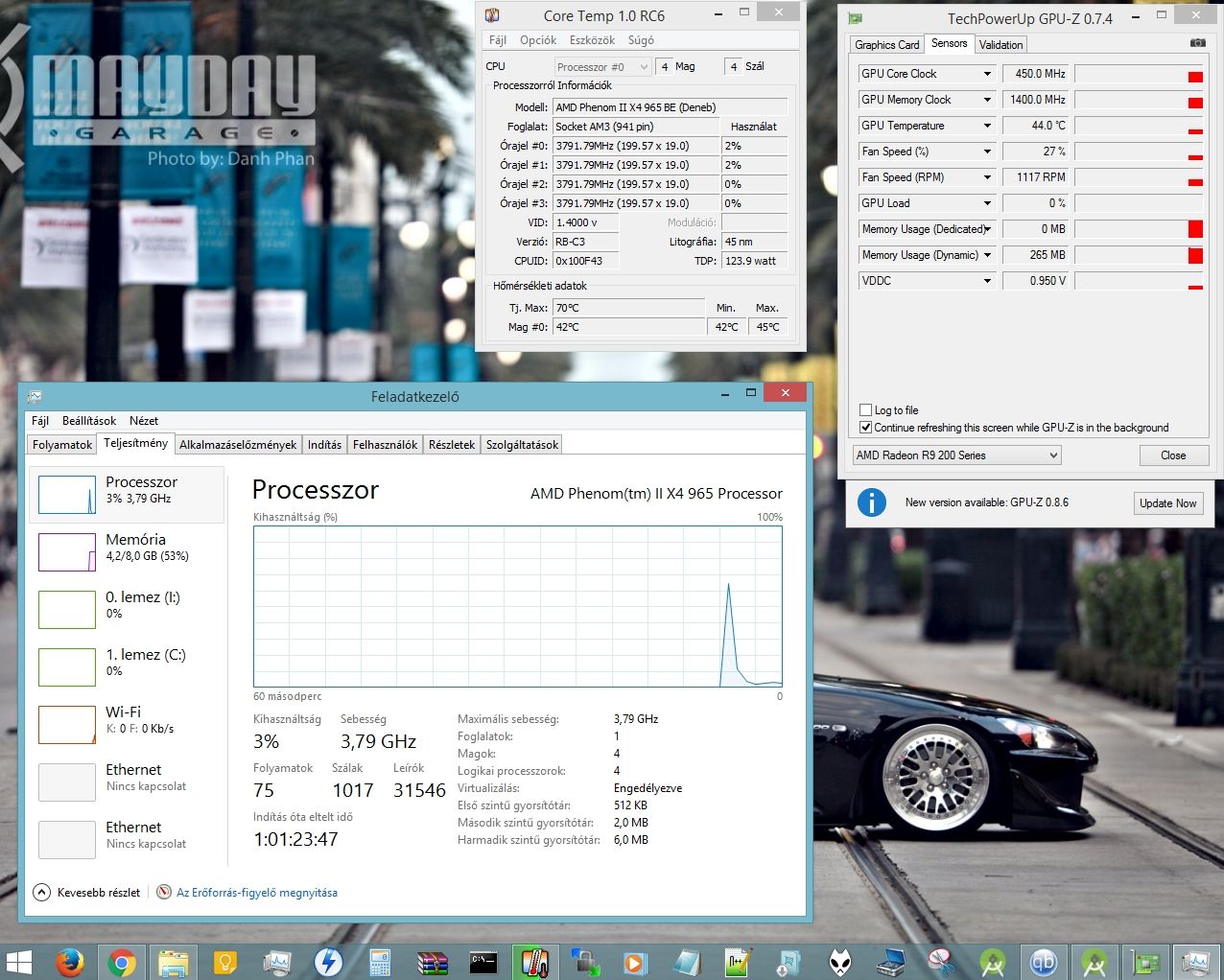Image resolution: width=1224 pixels, height=980 pixels.
Task: Launch Google Chrome from the taskbar
Action: pos(122,962)
